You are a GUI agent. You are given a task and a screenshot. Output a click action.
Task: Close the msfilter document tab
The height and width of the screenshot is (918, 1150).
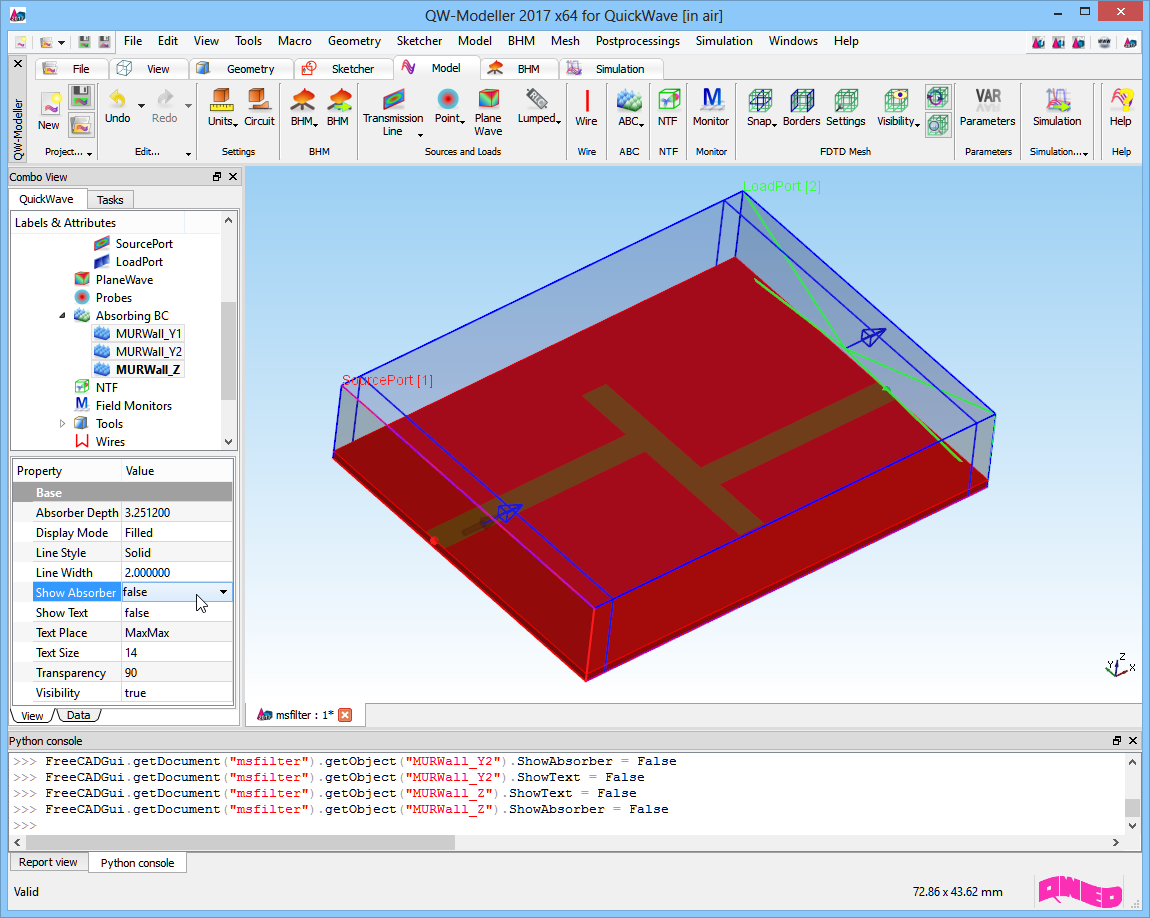345,715
